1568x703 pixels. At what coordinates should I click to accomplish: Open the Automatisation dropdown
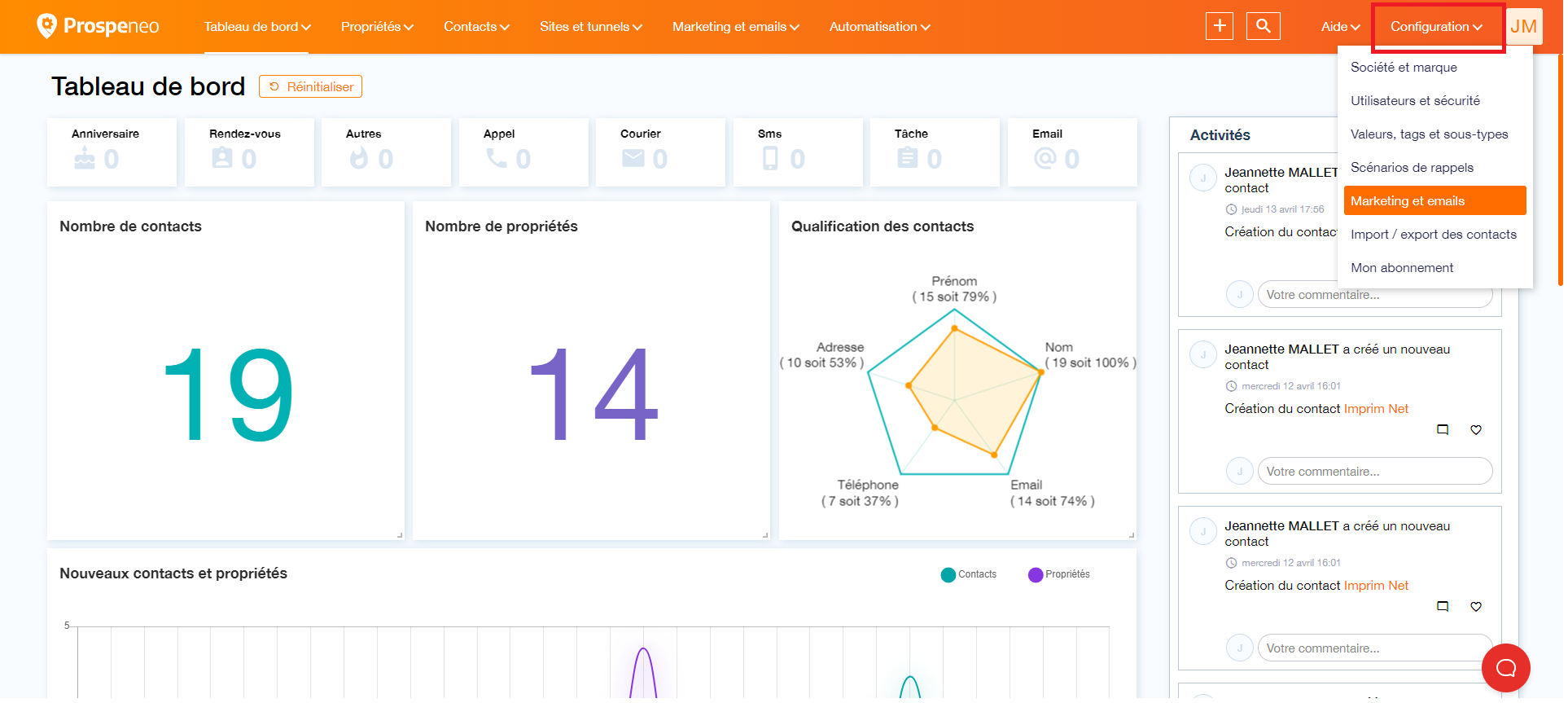click(879, 27)
